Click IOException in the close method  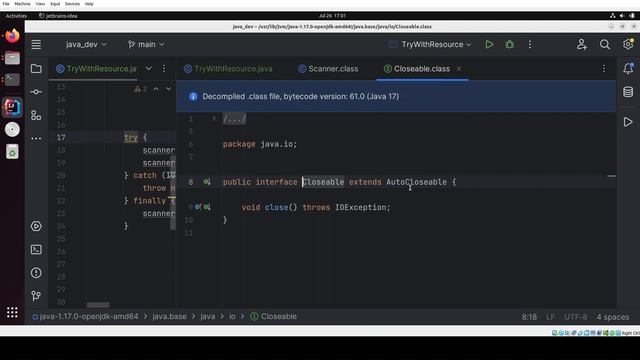point(360,207)
